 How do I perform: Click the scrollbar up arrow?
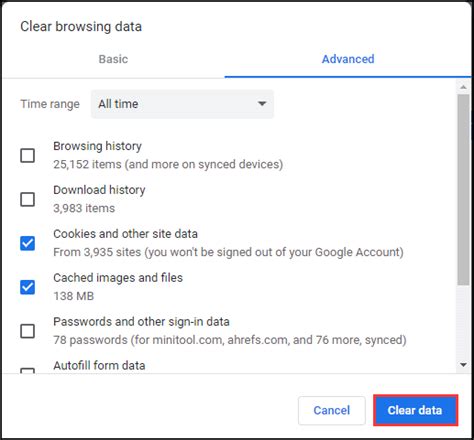[463, 87]
